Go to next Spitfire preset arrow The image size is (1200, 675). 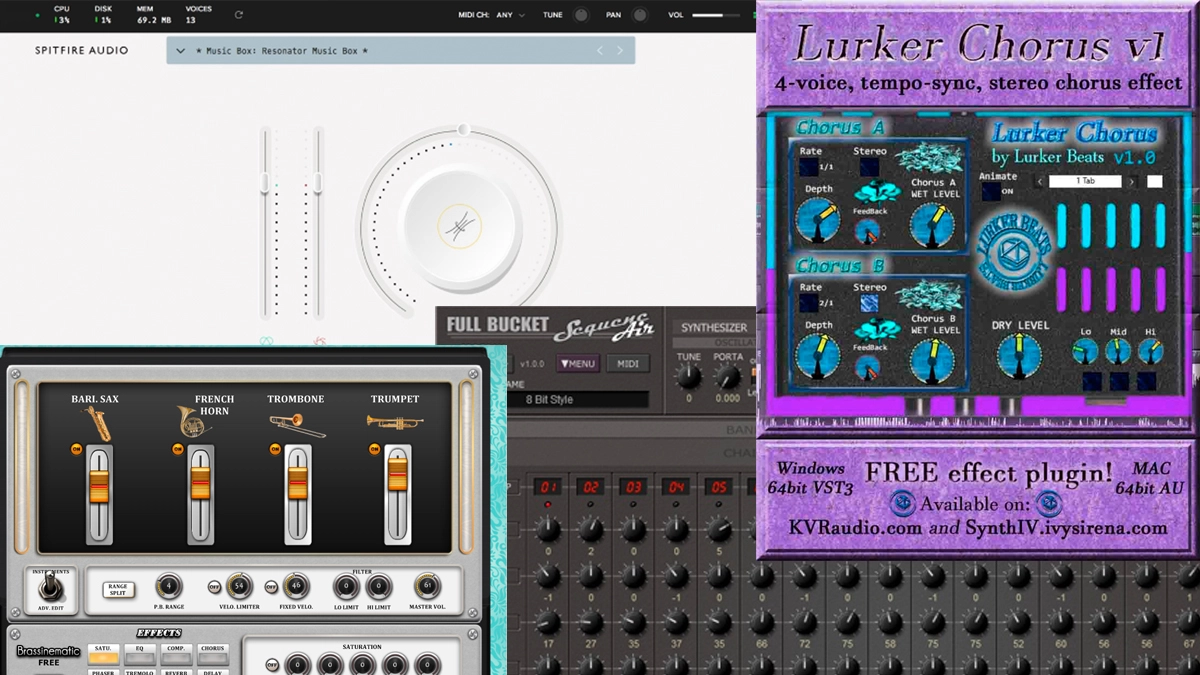620,50
